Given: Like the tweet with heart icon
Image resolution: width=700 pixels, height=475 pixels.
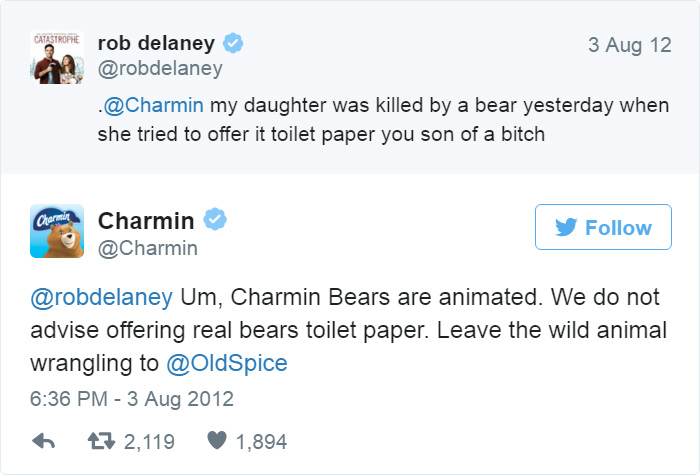Looking at the screenshot, I should [217, 440].
